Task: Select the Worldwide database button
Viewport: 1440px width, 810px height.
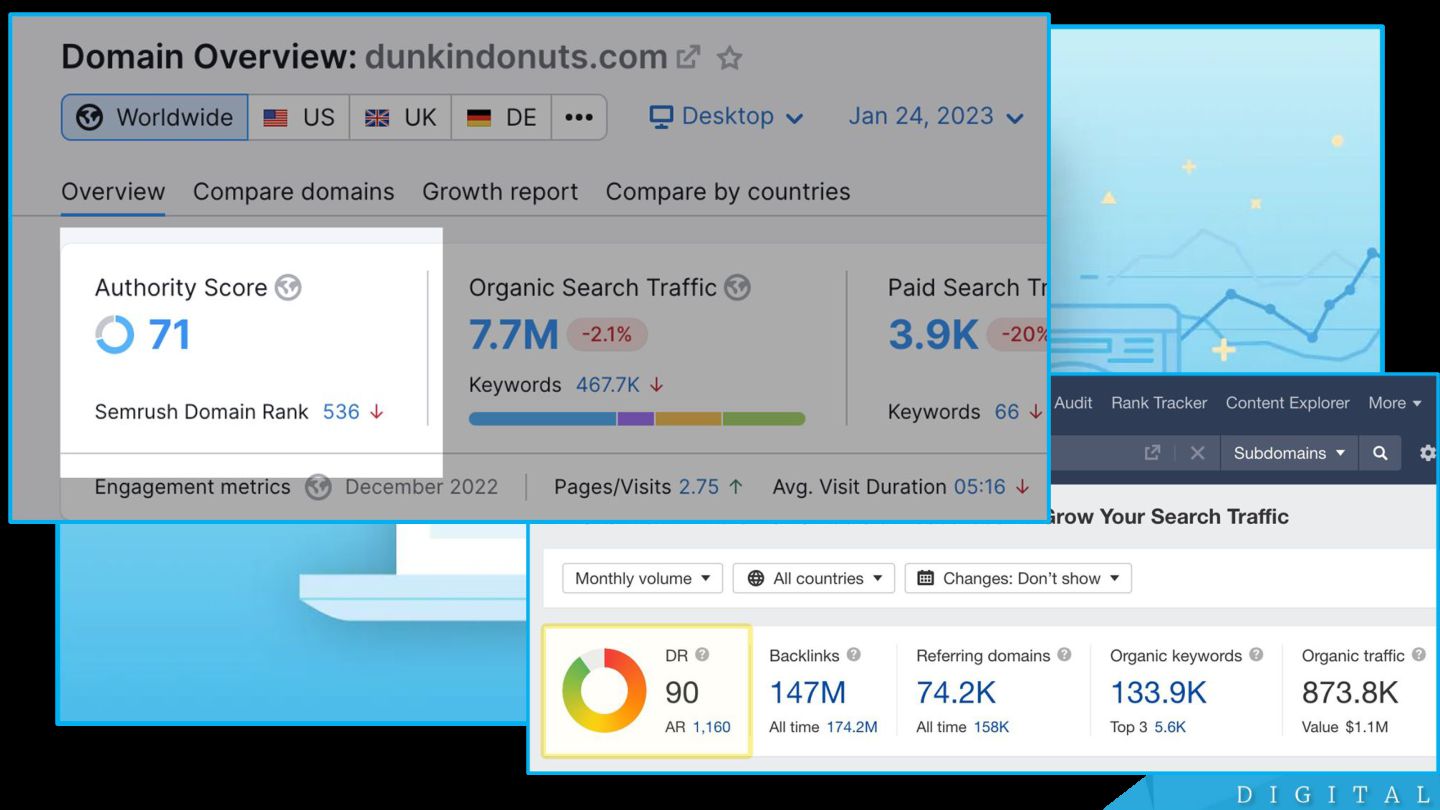Action: [x=155, y=117]
